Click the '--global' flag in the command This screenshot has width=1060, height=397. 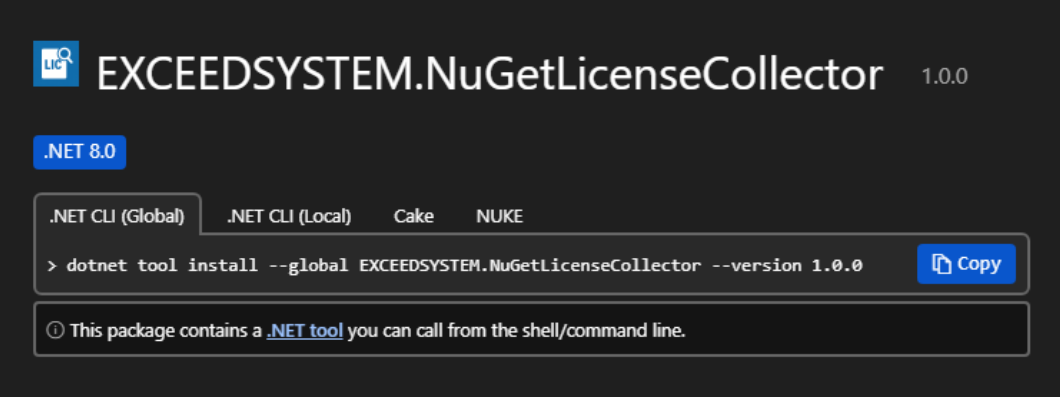(308, 265)
